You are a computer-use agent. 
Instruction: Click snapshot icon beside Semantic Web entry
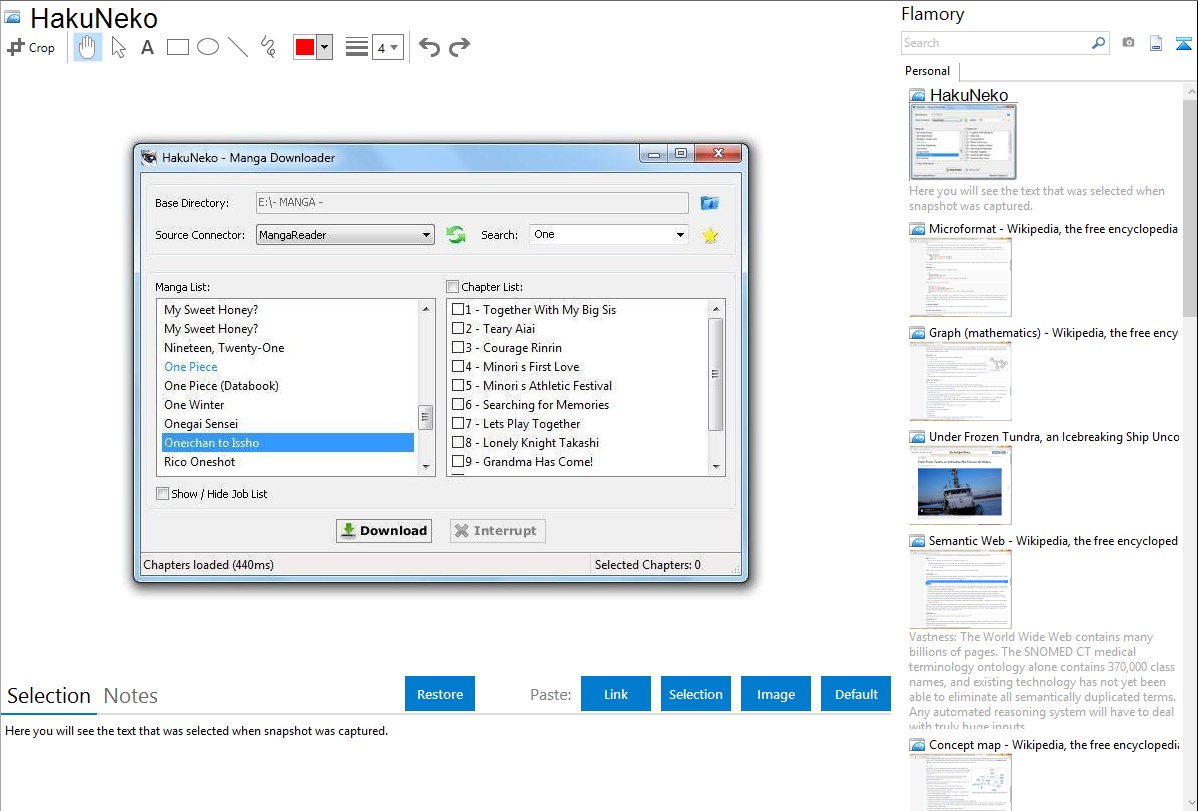(x=917, y=540)
